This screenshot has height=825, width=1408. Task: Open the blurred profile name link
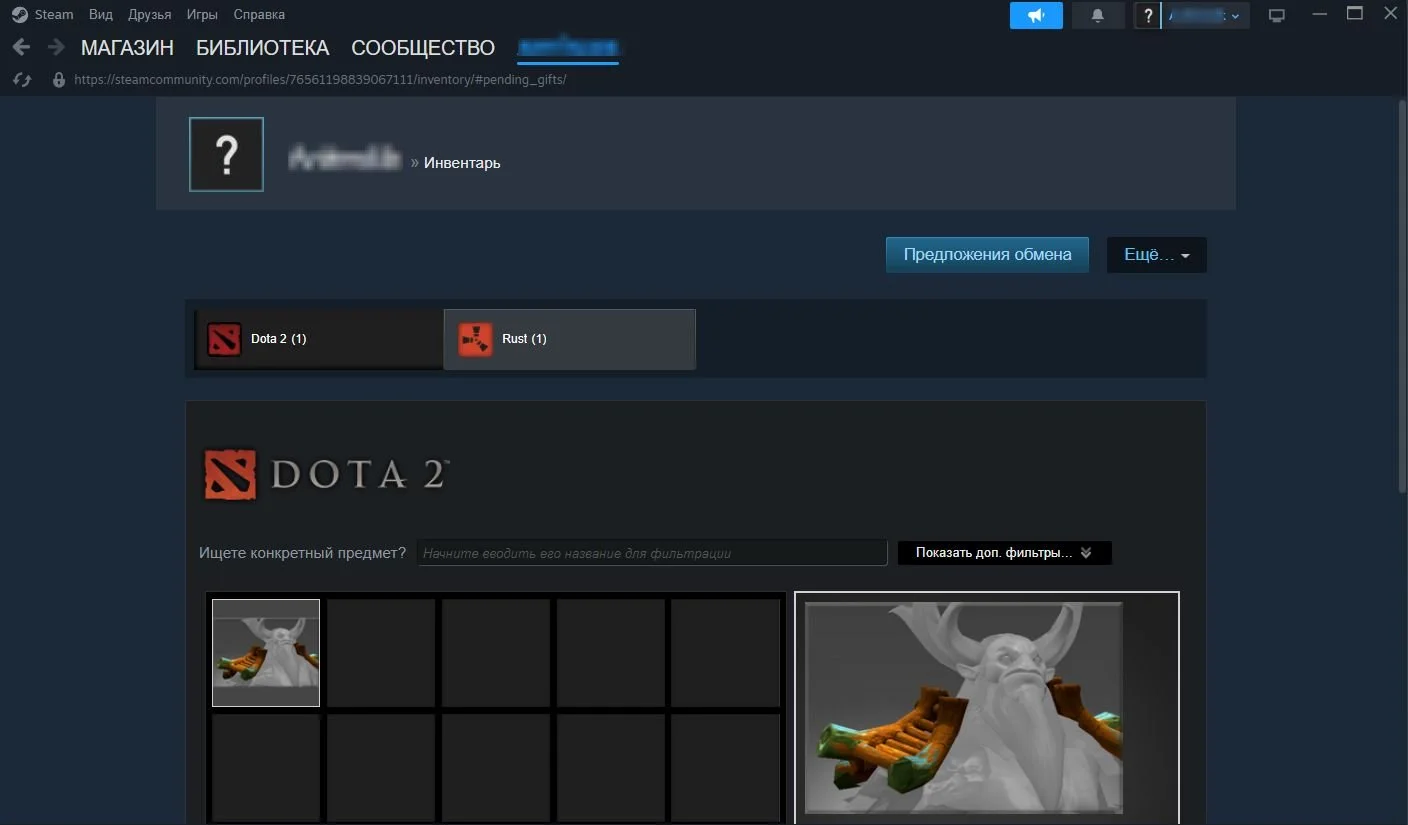click(x=345, y=160)
